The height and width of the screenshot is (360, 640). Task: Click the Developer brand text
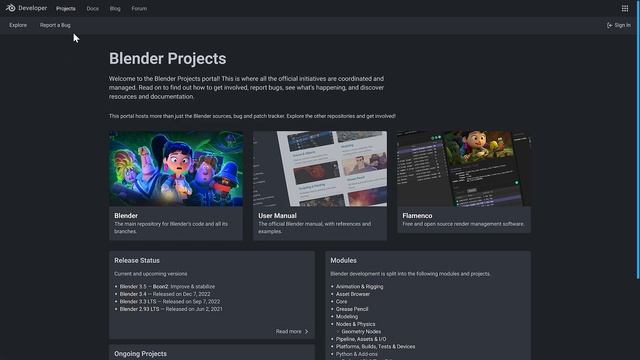(33, 8)
